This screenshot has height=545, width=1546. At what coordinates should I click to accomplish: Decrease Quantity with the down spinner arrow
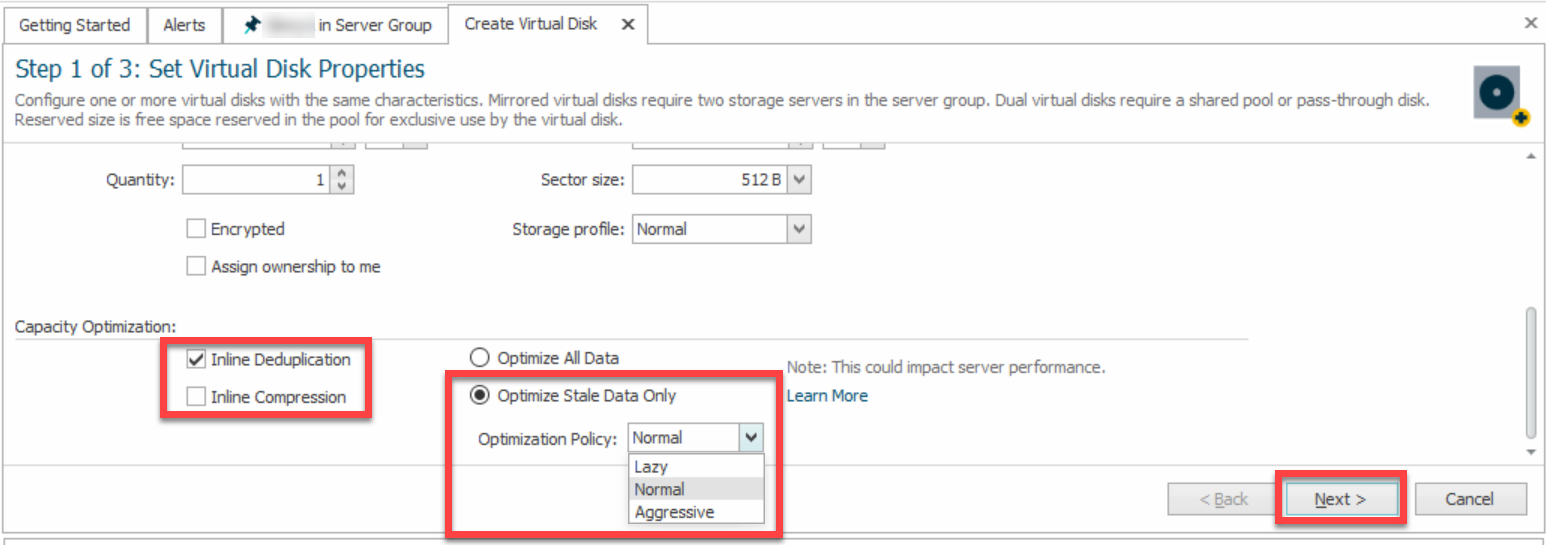tap(343, 186)
